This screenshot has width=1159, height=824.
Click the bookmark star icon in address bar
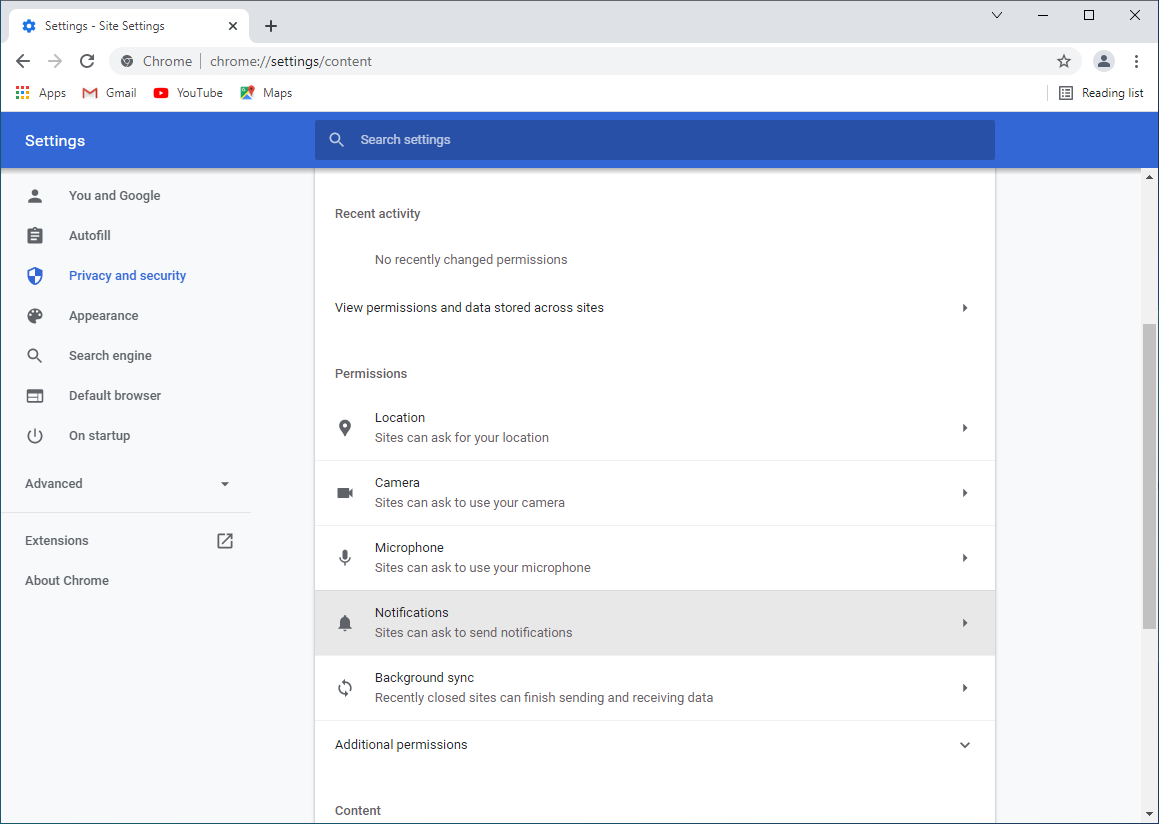(x=1064, y=61)
